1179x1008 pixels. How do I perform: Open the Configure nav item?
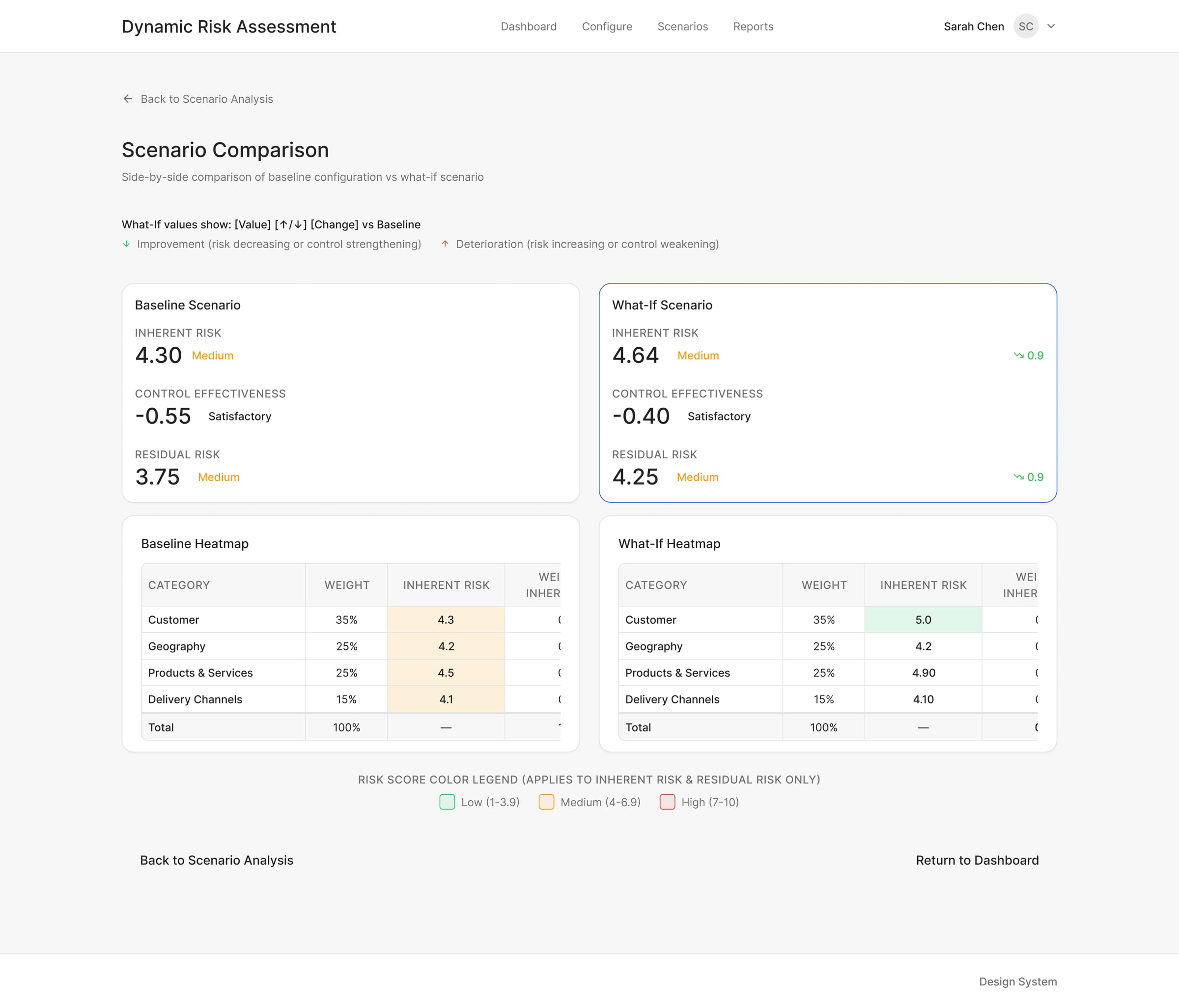point(607,27)
